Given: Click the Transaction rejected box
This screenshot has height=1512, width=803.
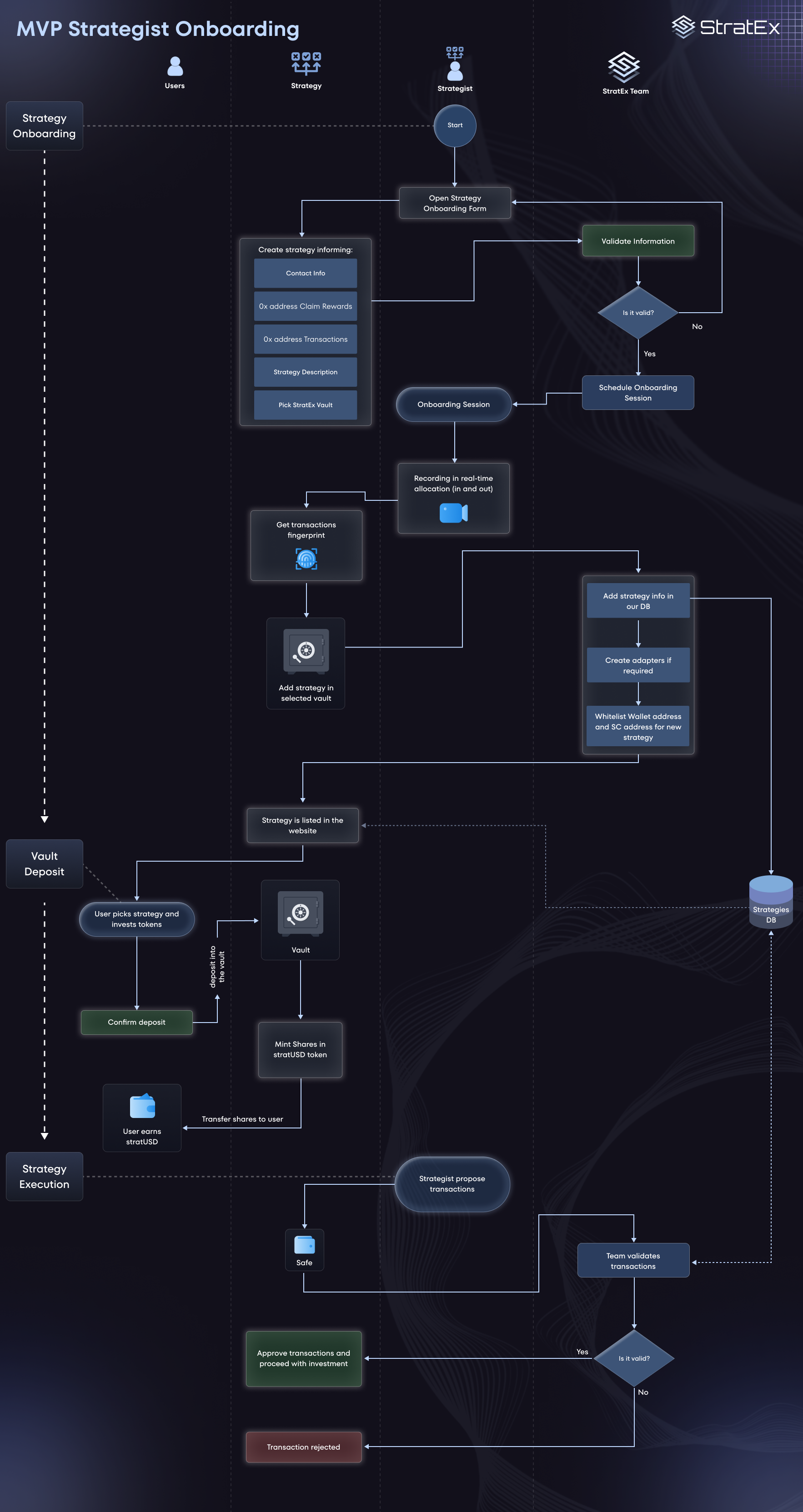Looking at the screenshot, I should pyautogui.click(x=303, y=1447).
